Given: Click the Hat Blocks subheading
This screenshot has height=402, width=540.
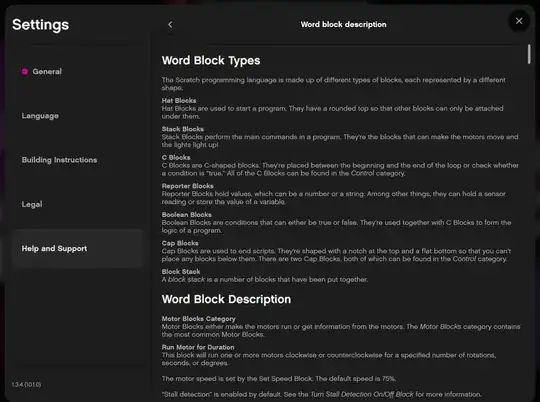Looking at the screenshot, I should tap(179, 101).
